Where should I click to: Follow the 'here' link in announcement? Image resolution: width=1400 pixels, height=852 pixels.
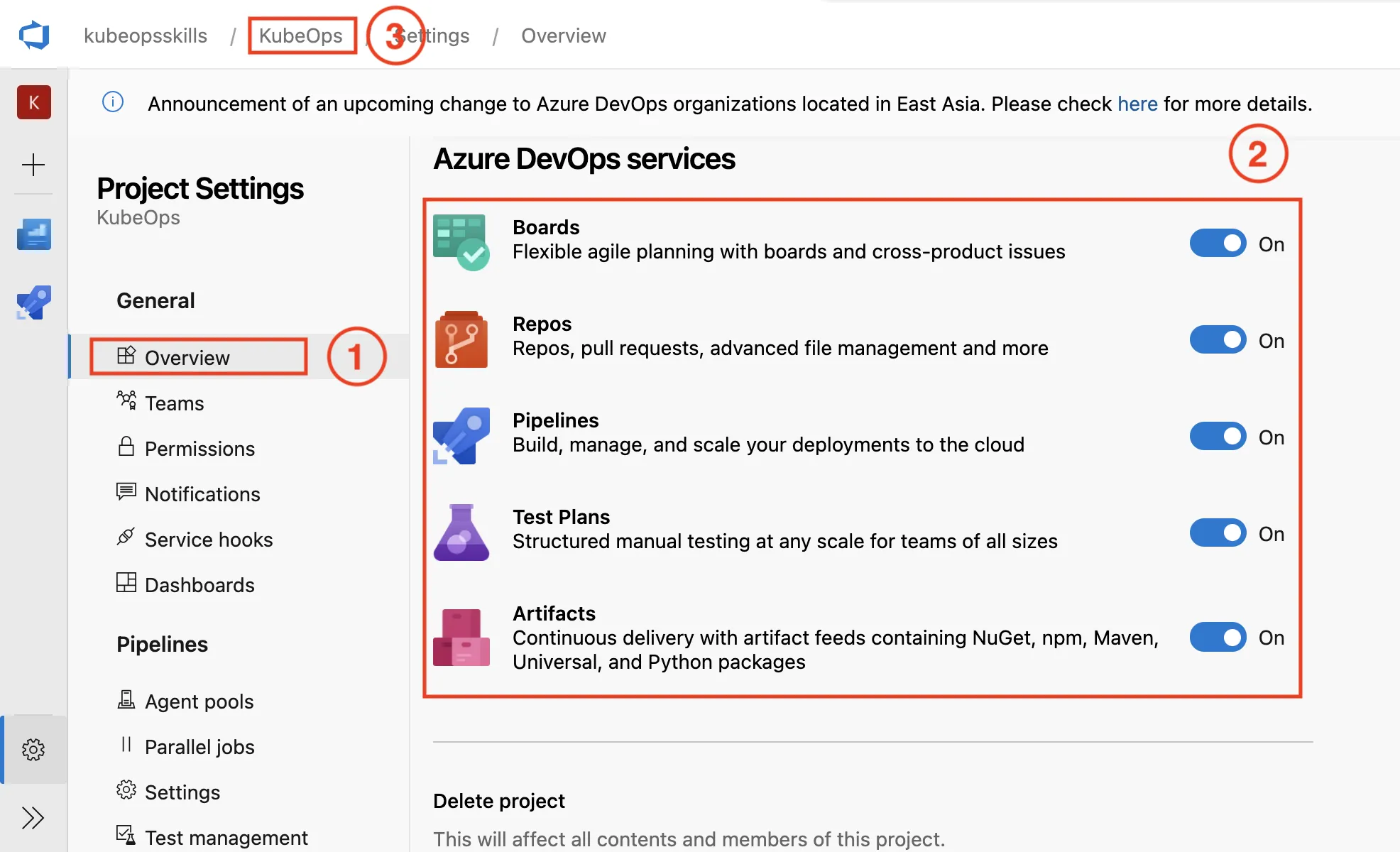tap(1137, 104)
